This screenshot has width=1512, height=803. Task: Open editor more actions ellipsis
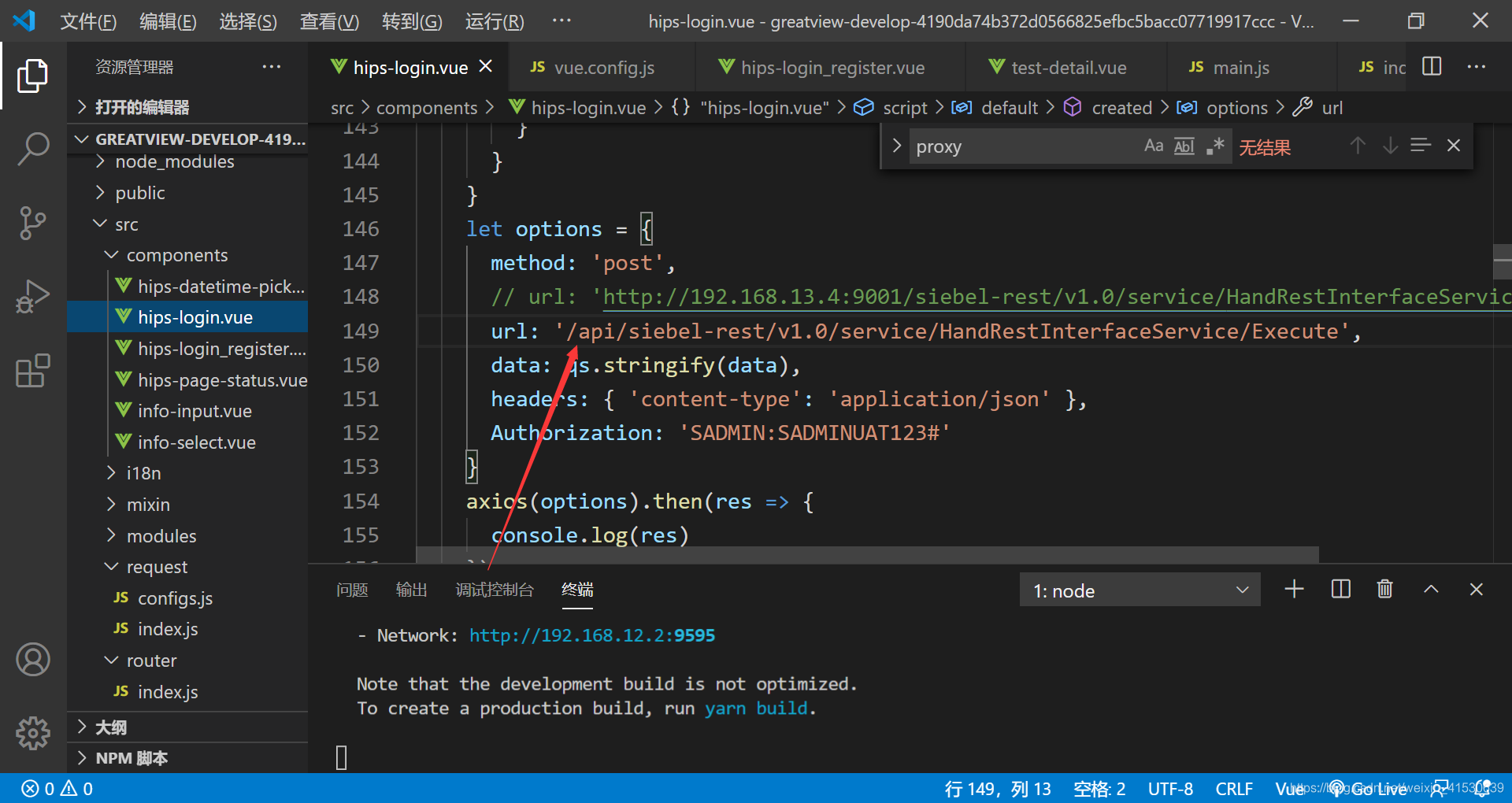1477,67
